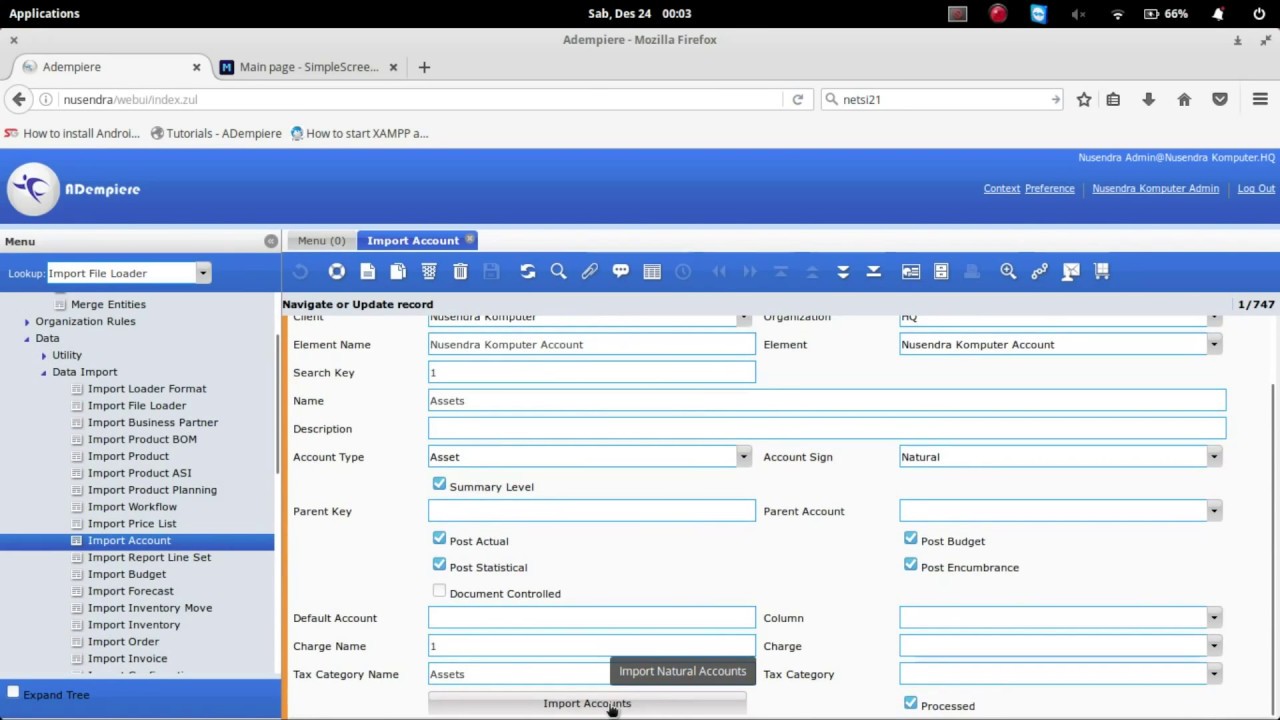The height and width of the screenshot is (720, 1280).
Task: Expand the Account Sign dropdown list
Action: click(1214, 457)
